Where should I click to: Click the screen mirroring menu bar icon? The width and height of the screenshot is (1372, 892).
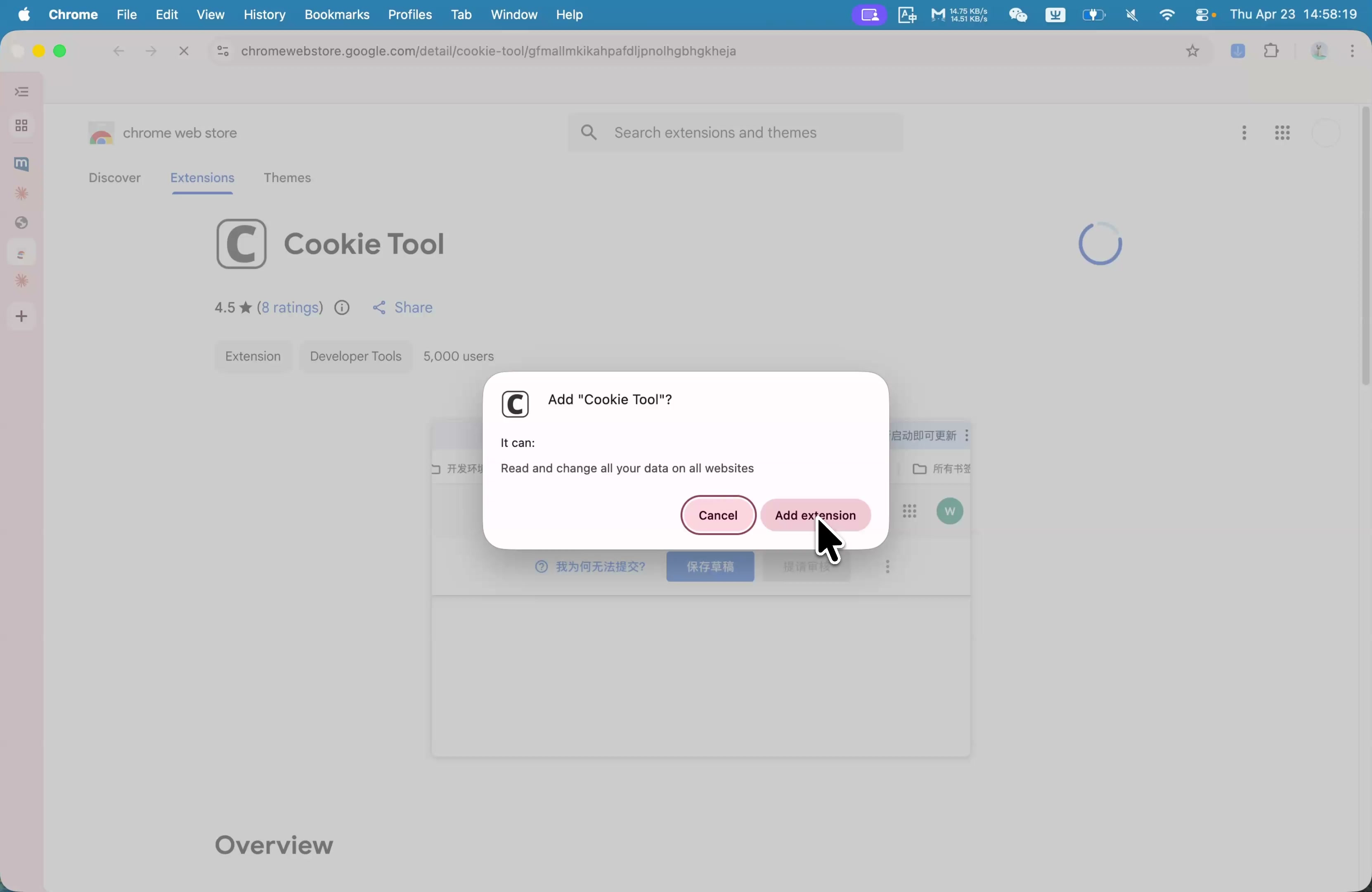tap(869, 16)
